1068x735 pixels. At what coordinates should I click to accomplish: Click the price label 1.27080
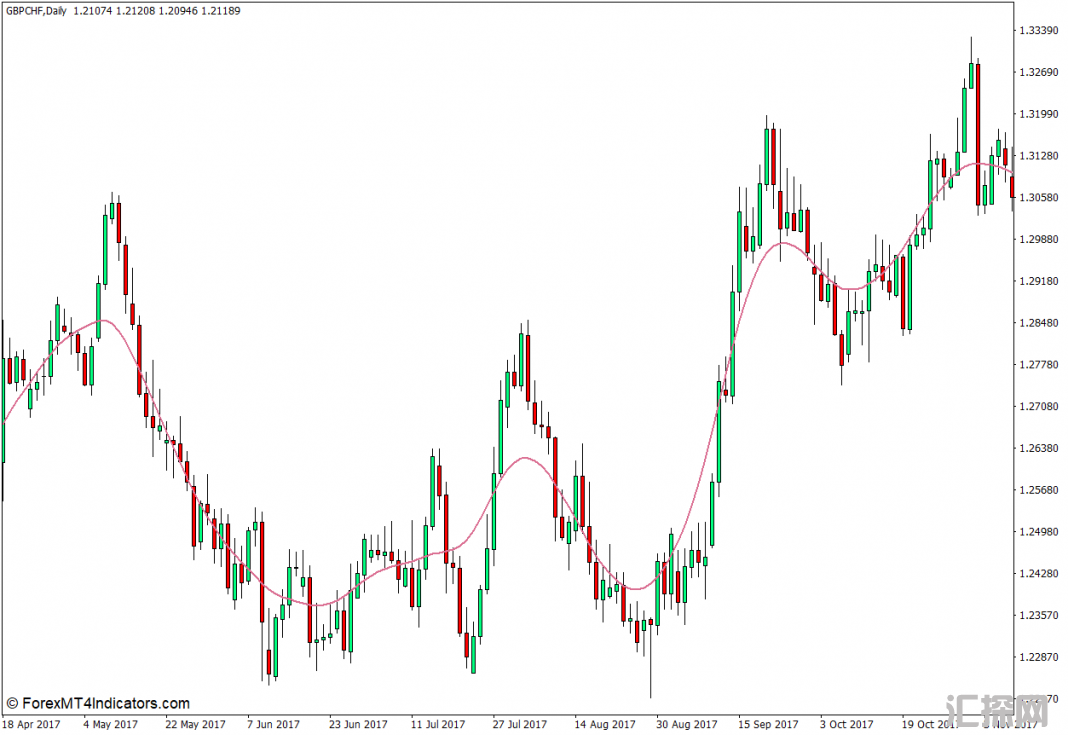click(1039, 407)
